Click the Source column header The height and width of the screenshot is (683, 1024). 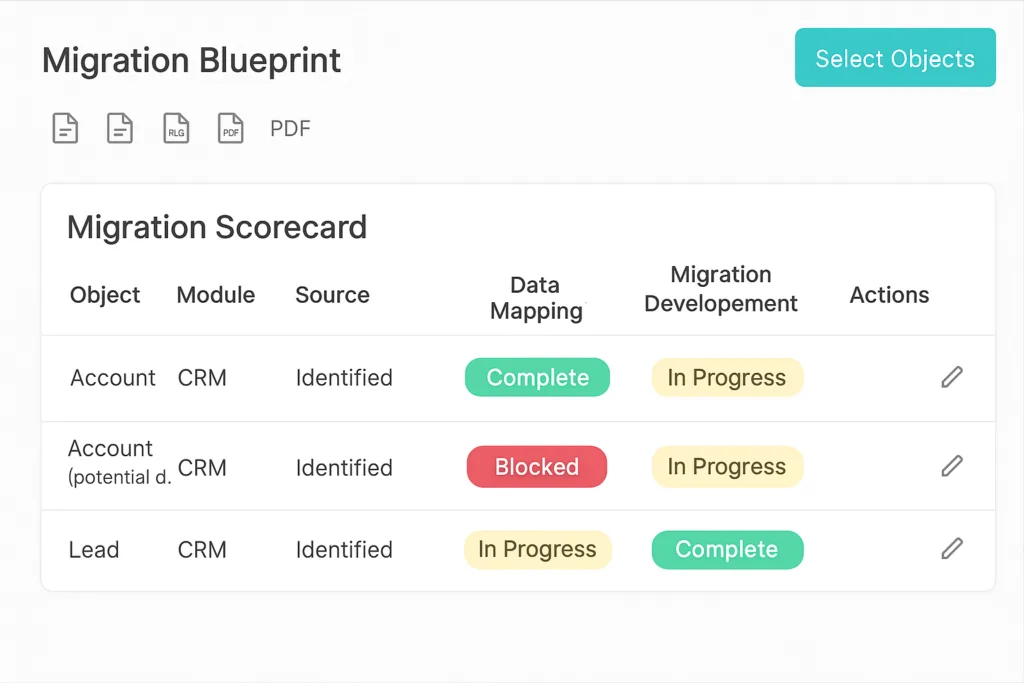pos(332,295)
